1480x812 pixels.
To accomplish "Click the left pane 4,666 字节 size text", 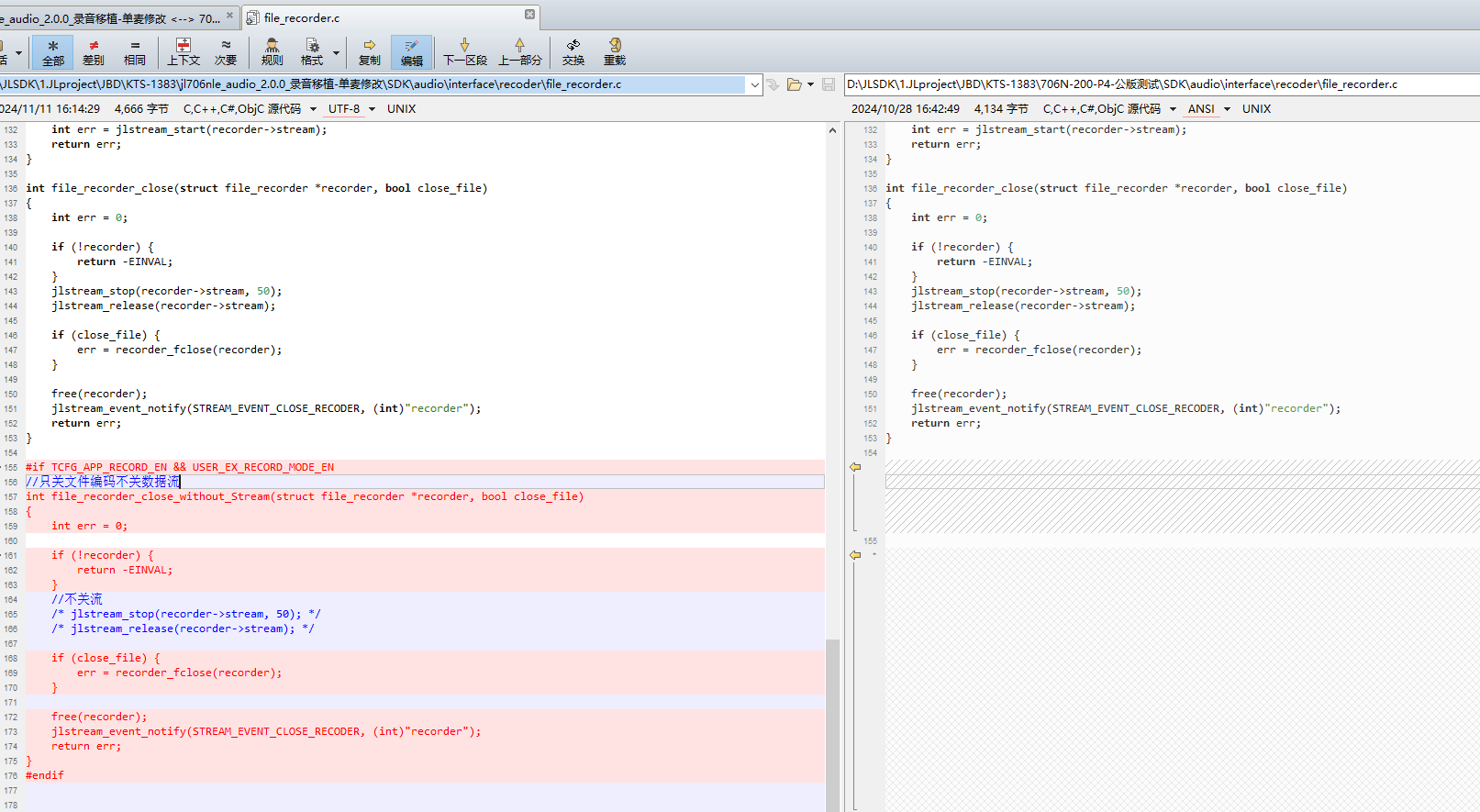I will pyautogui.click(x=141, y=109).
